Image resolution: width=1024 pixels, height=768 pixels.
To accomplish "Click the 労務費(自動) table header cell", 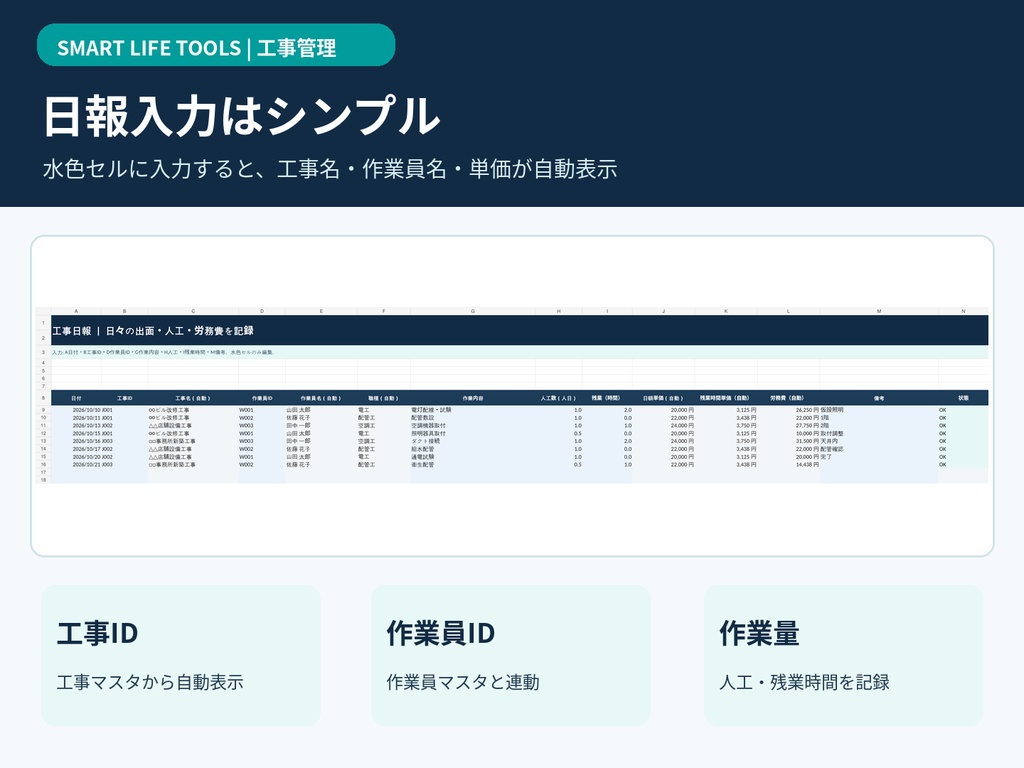I will tap(788, 398).
